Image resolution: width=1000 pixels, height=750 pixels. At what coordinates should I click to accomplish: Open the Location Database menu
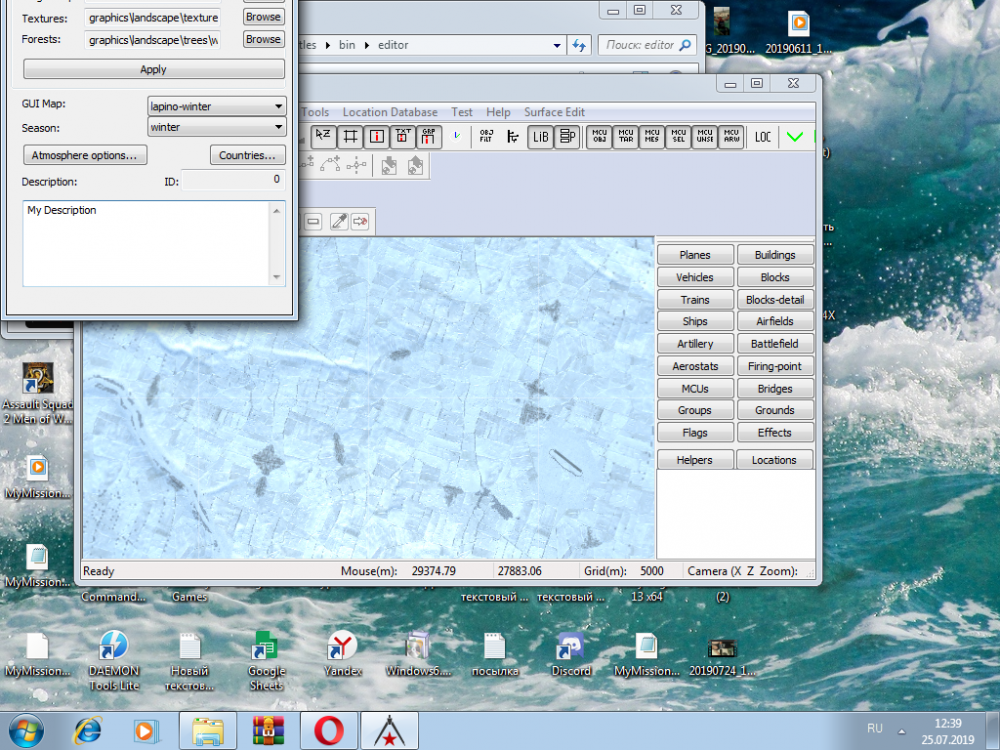(389, 112)
